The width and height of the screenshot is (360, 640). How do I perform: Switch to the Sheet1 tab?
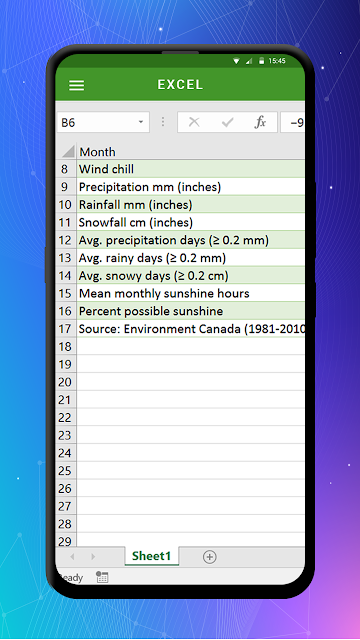pyautogui.click(x=151, y=556)
